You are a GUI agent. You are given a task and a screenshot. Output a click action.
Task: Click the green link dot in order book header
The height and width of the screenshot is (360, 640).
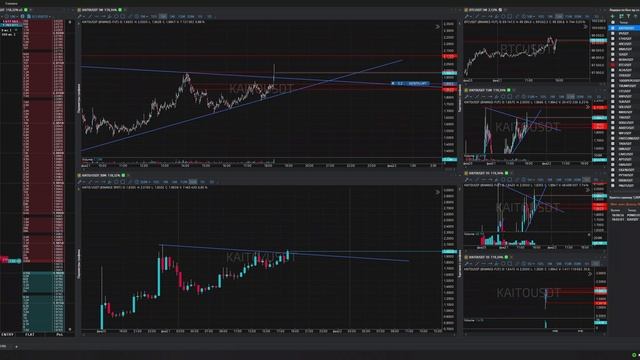click(26, 10)
